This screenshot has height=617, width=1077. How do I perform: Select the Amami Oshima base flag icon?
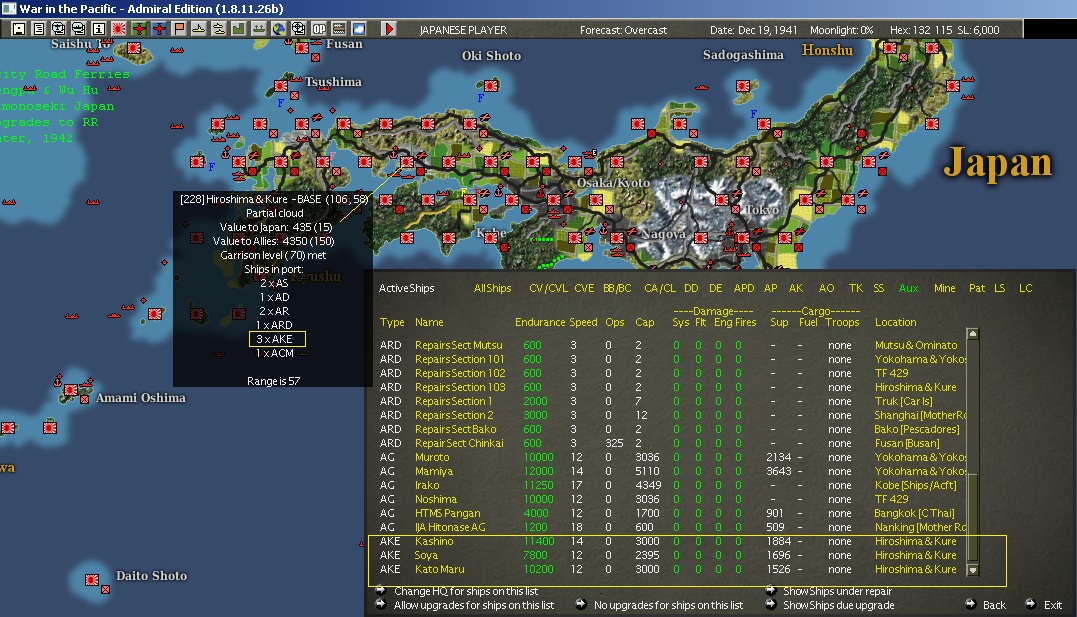[x=71, y=390]
